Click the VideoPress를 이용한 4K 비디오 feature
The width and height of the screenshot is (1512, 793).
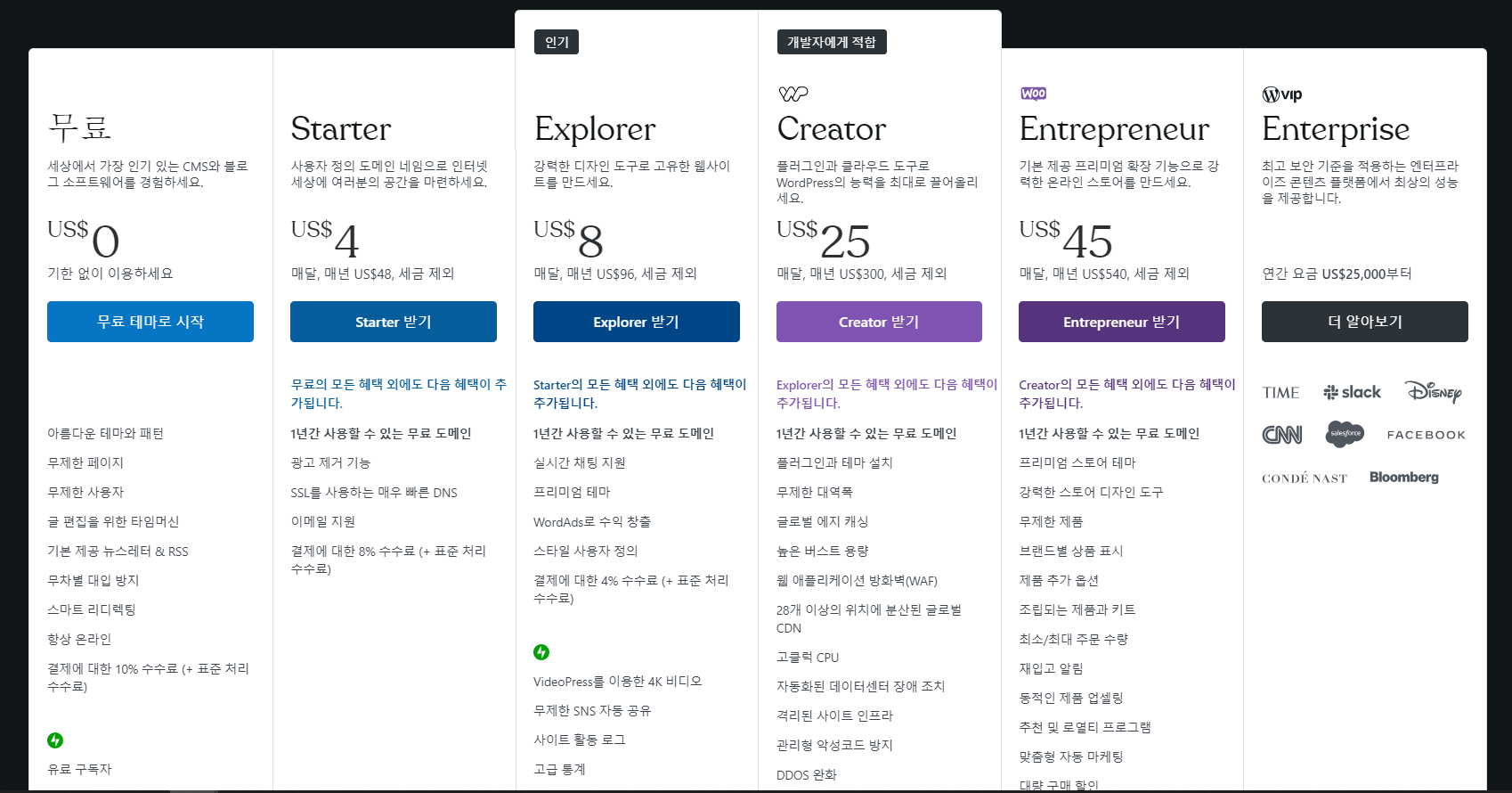click(618, 682)
